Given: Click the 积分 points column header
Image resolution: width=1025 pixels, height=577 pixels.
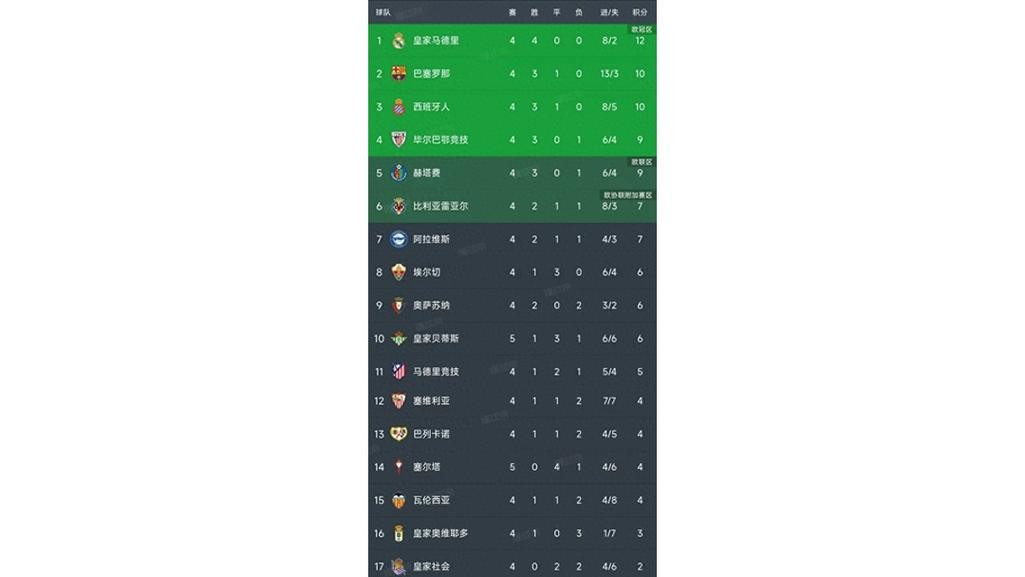Looking at the screenshot, I should pyautogui.click(x=640, y=12).
